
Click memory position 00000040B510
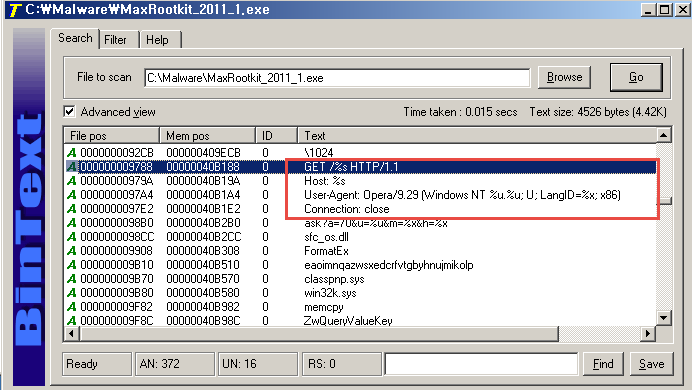203,265
